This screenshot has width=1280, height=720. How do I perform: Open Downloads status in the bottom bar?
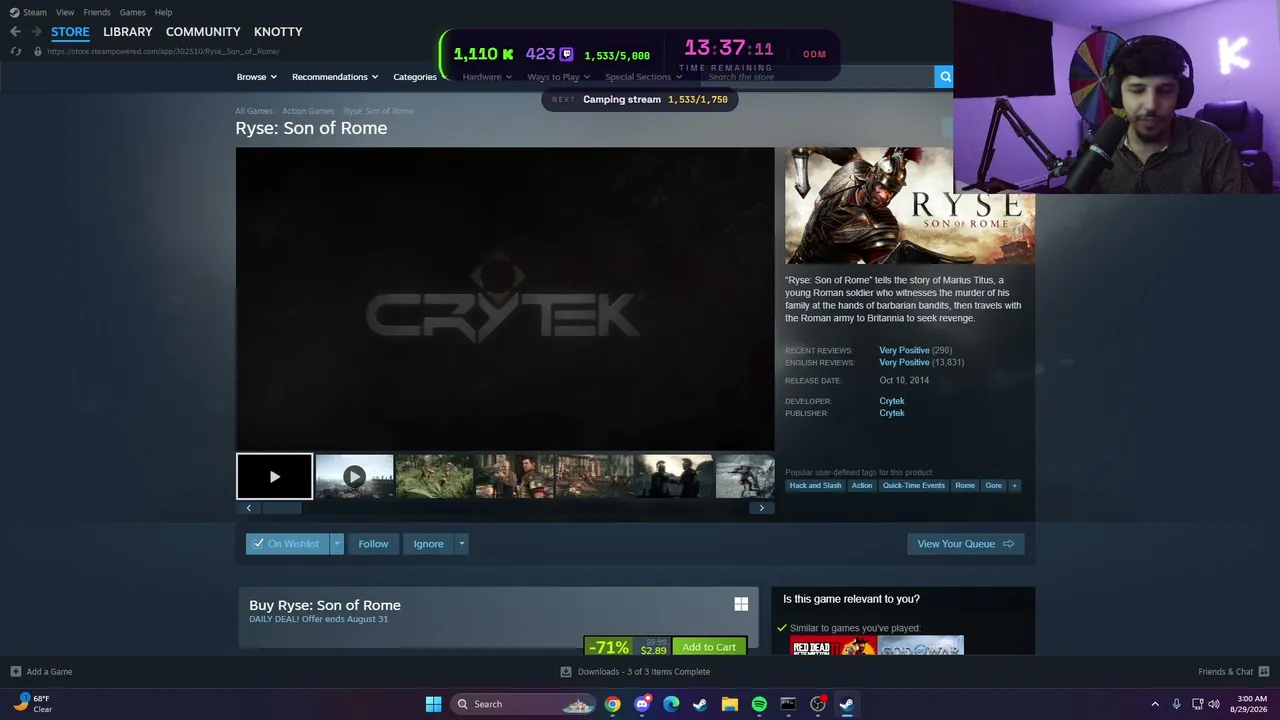point(635,672)
